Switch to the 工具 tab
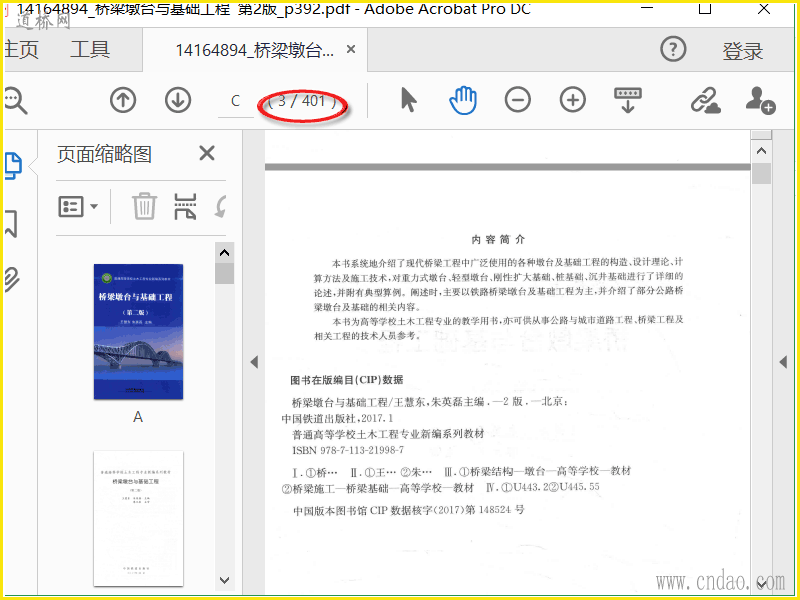This screenshot has height=600, width=800. (90, 49)
